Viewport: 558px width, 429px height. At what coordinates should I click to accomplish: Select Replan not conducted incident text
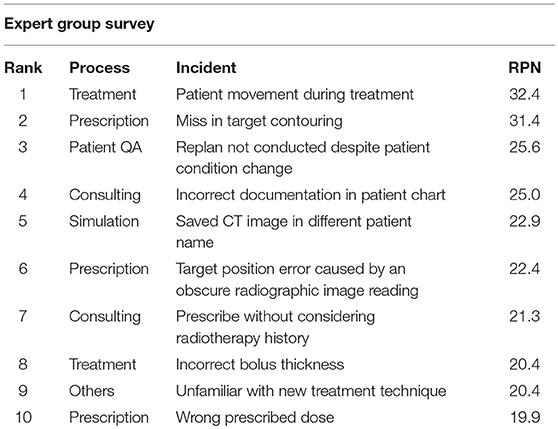pos(303,158)
